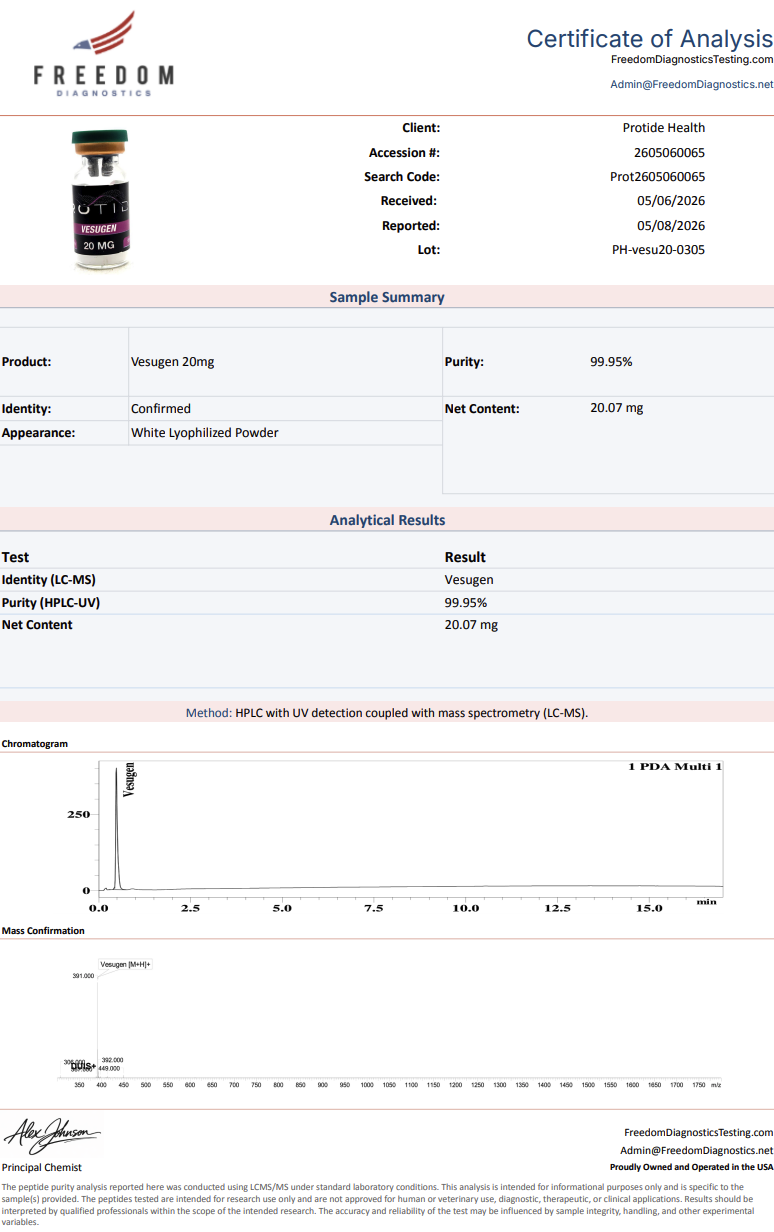Select reported date 05/08/2026
The image size is (774, 1232).
click(x=671, y=226)
